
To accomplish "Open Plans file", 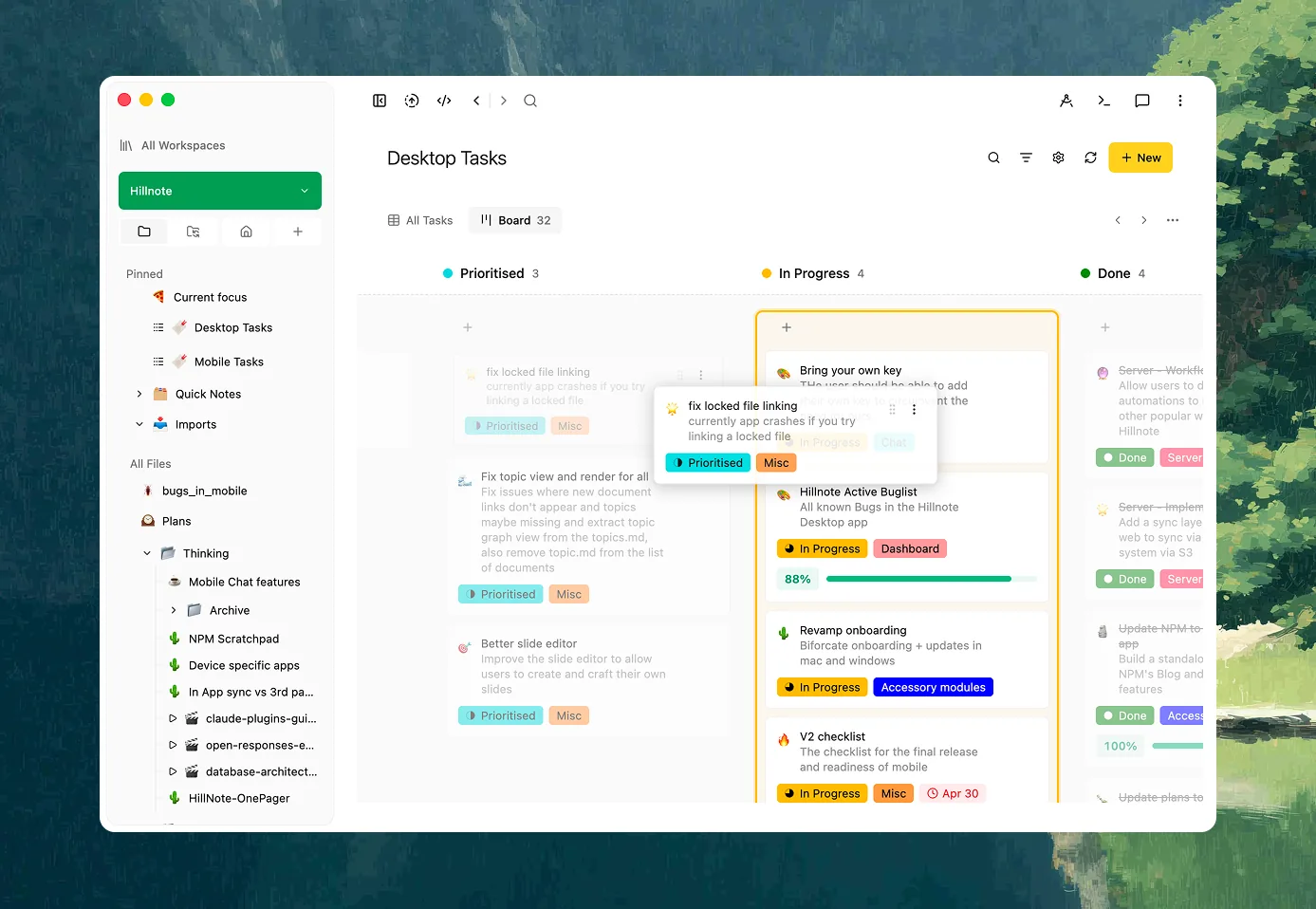I will (x=176, y=521).
